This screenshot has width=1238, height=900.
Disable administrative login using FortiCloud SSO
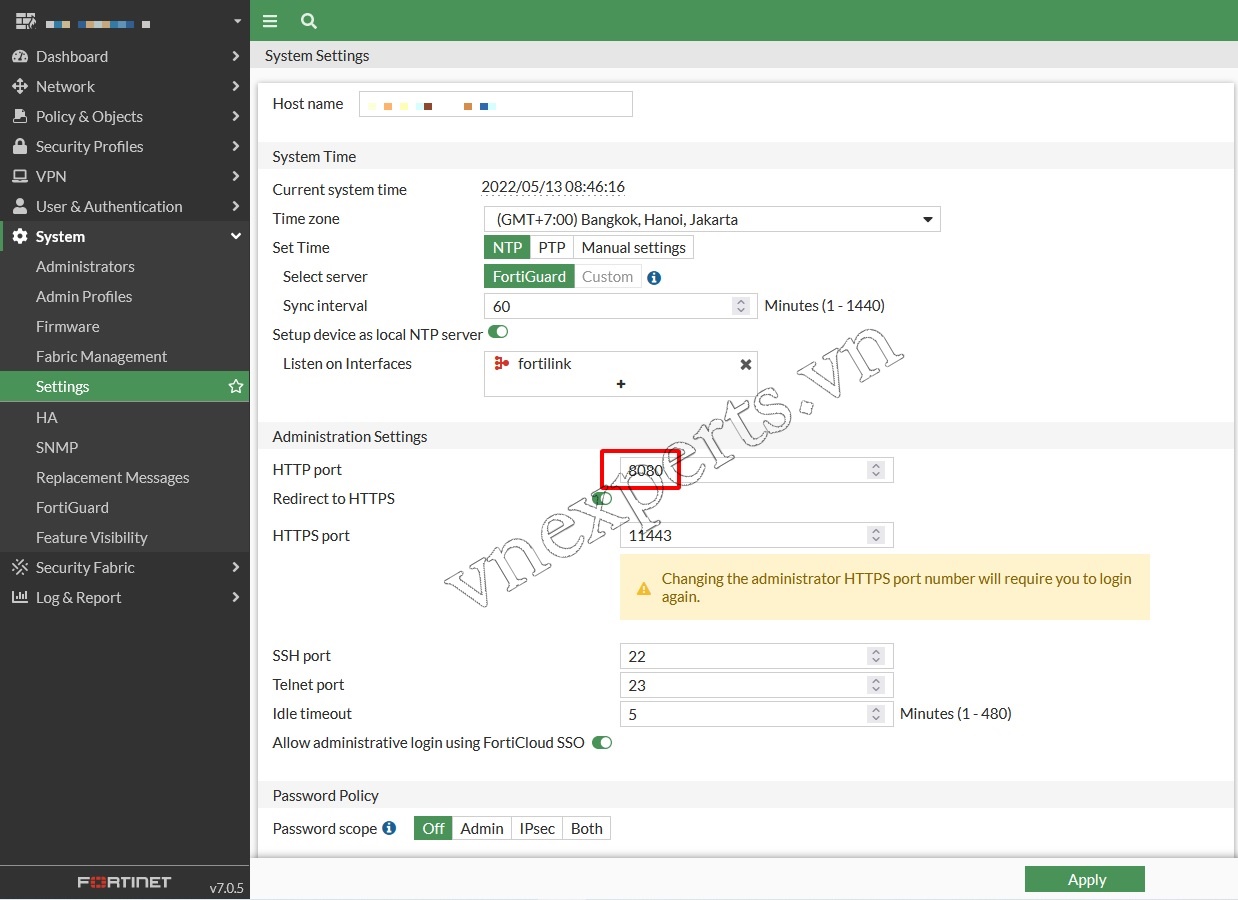tap(601, 742)
